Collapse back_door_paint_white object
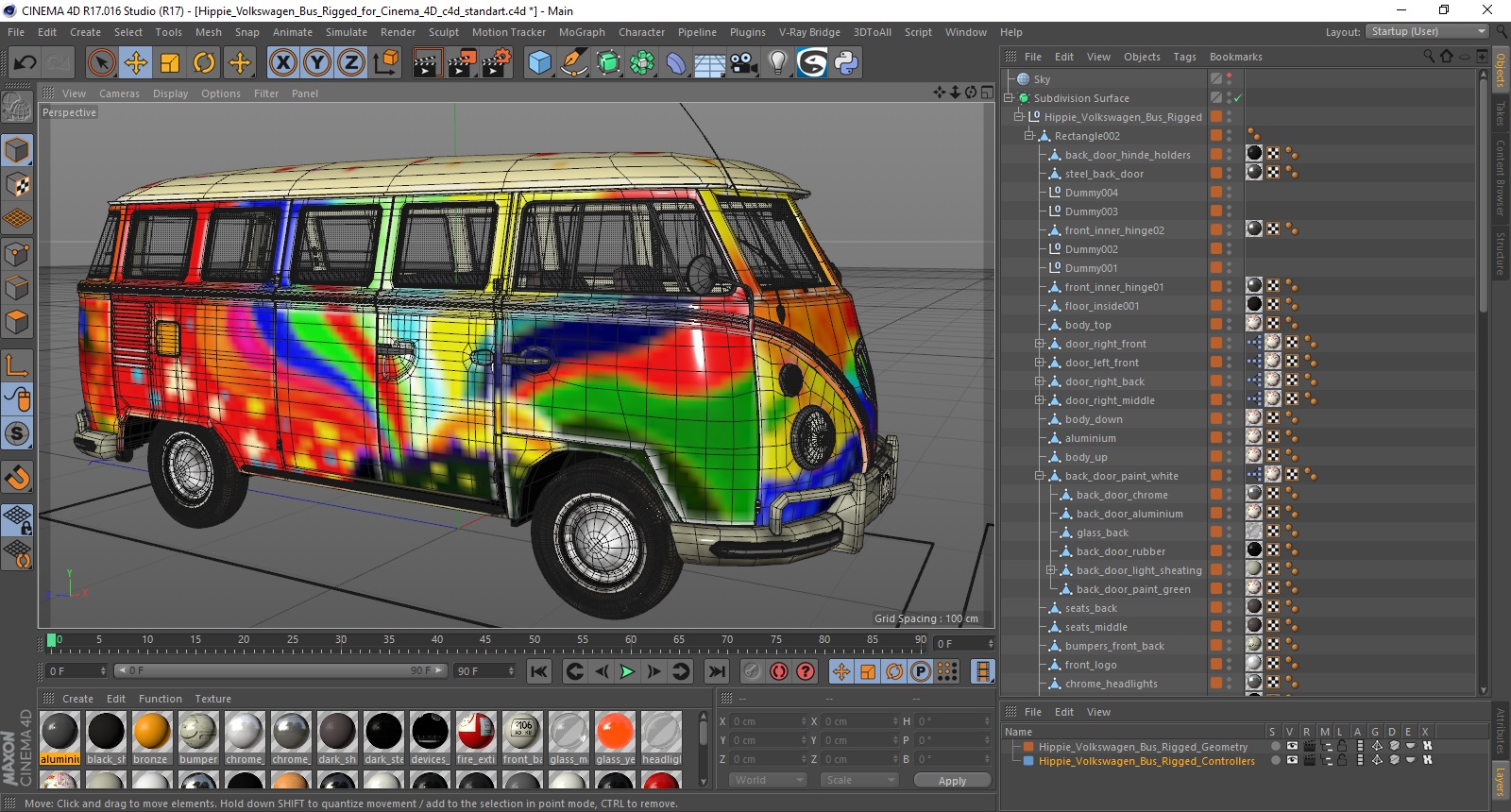The width and height of the screenshot is (1511, 812). coord(1039,476)
